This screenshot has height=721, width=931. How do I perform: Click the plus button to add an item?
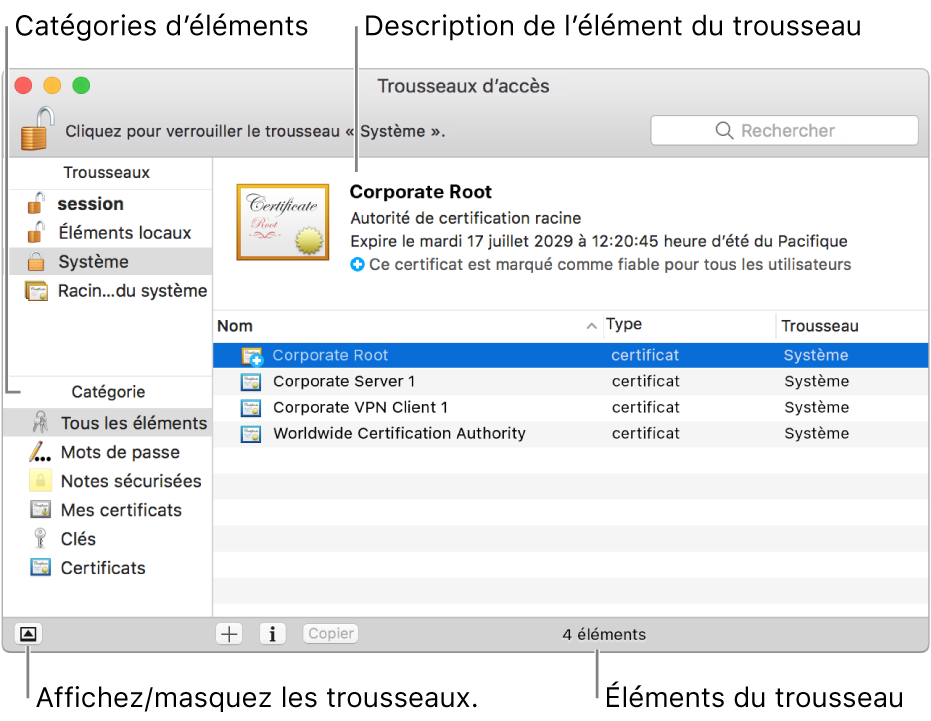click(x=229, y=634)
